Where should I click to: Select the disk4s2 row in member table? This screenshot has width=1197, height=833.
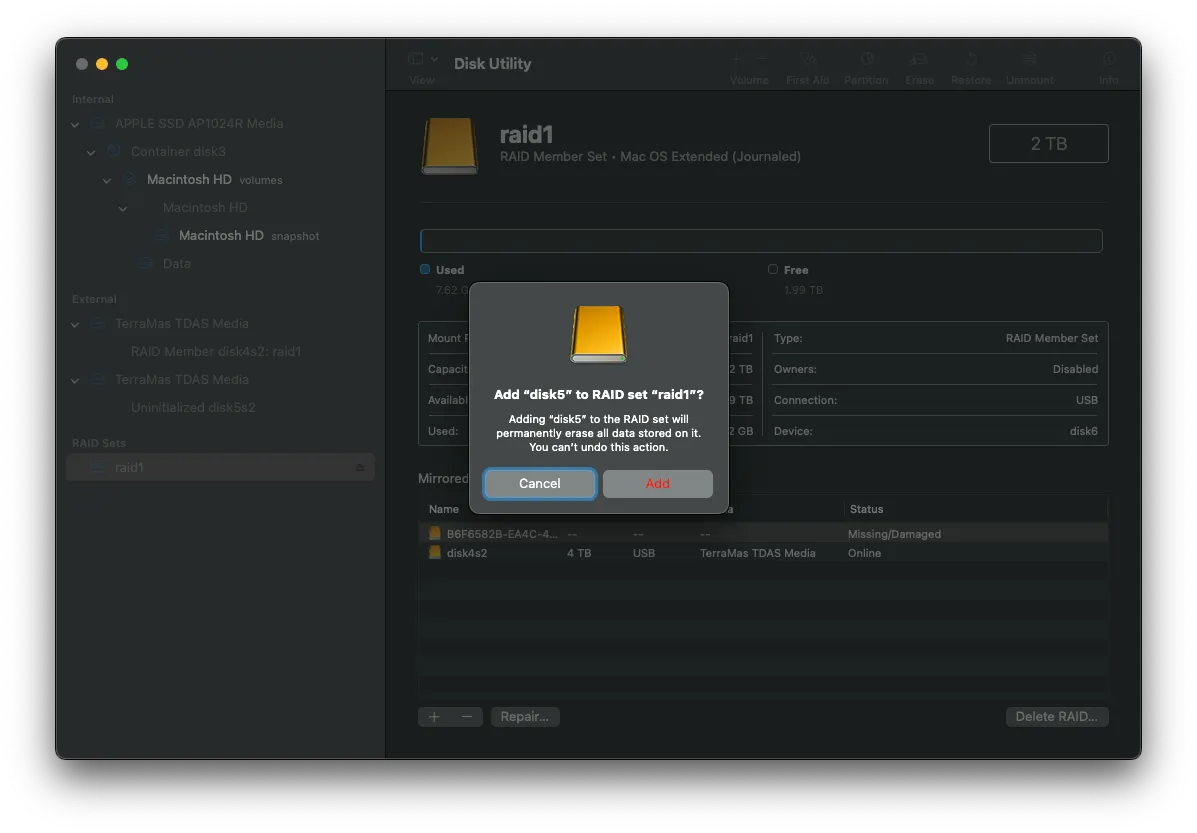467,553
